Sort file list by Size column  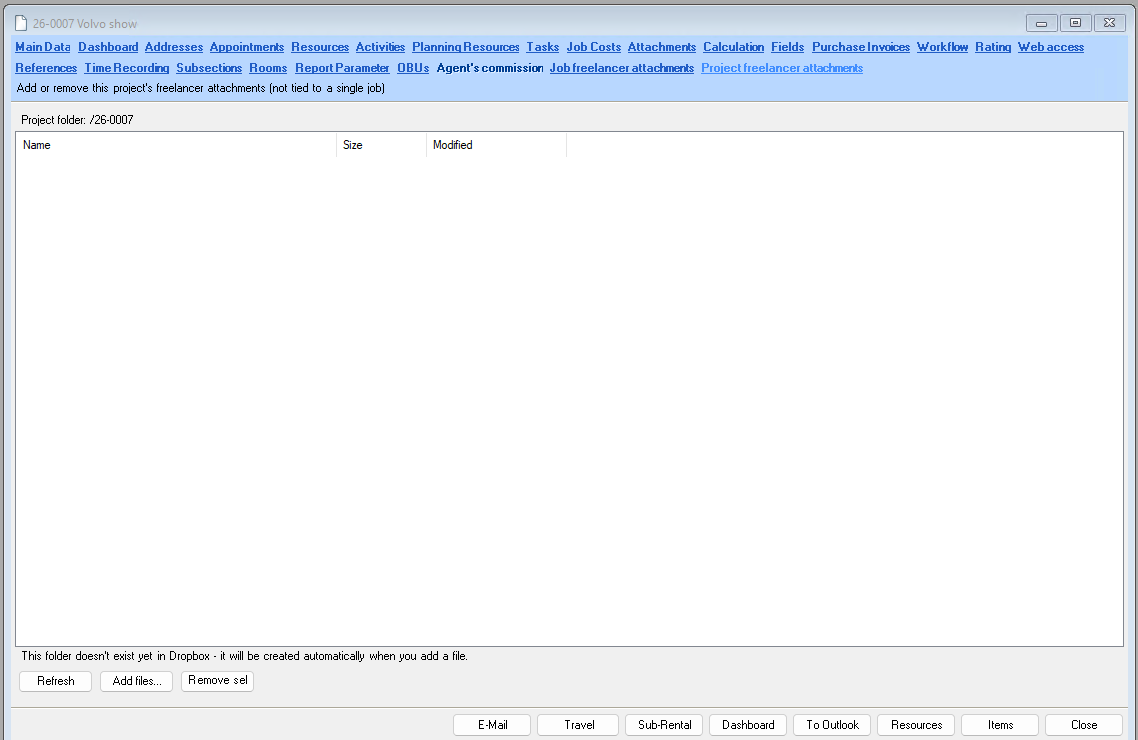pyautogui.click(x=382, y=145)
